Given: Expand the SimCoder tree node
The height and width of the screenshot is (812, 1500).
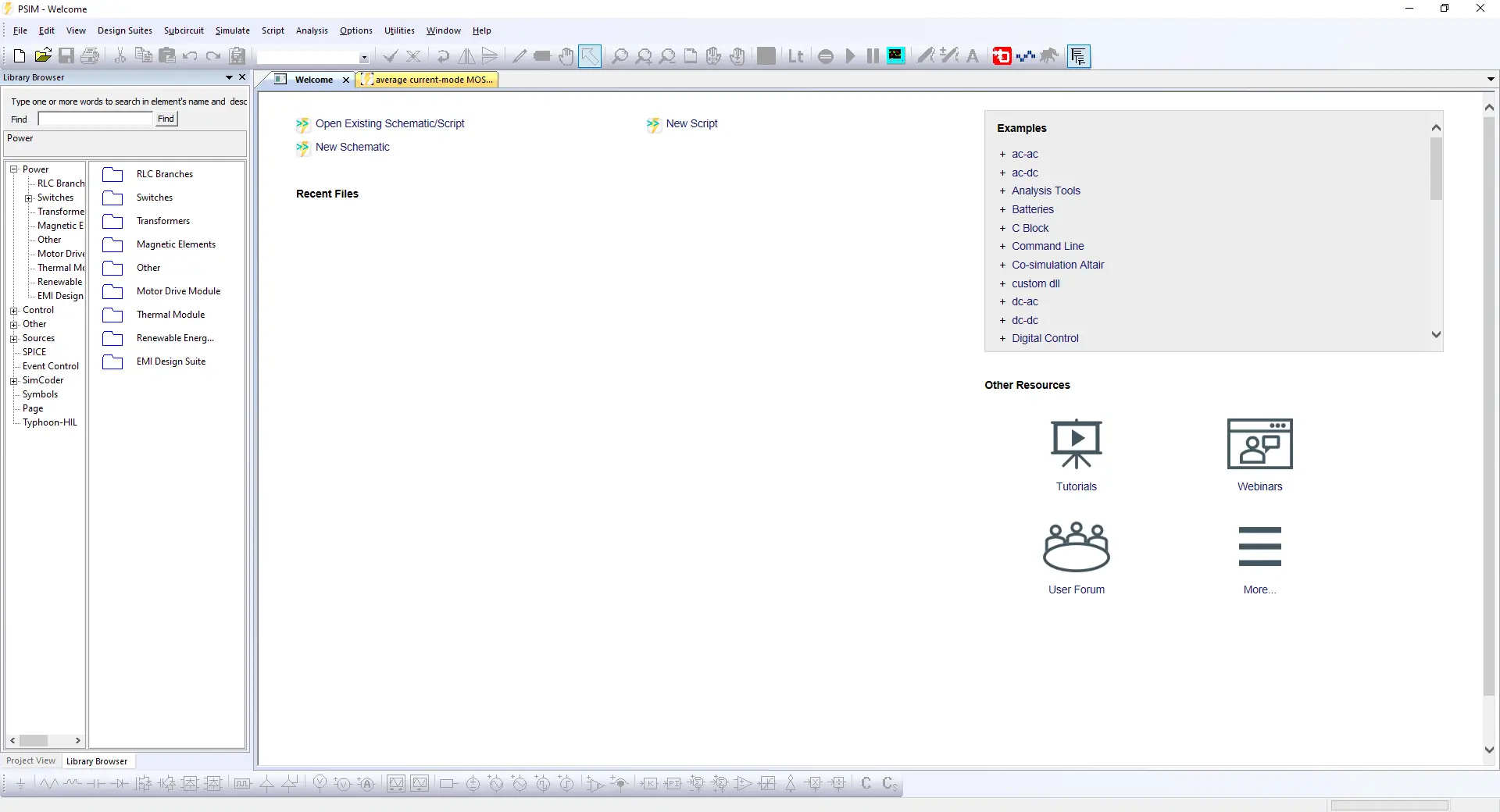Looking at the screenshot, I should coord(13,381).
